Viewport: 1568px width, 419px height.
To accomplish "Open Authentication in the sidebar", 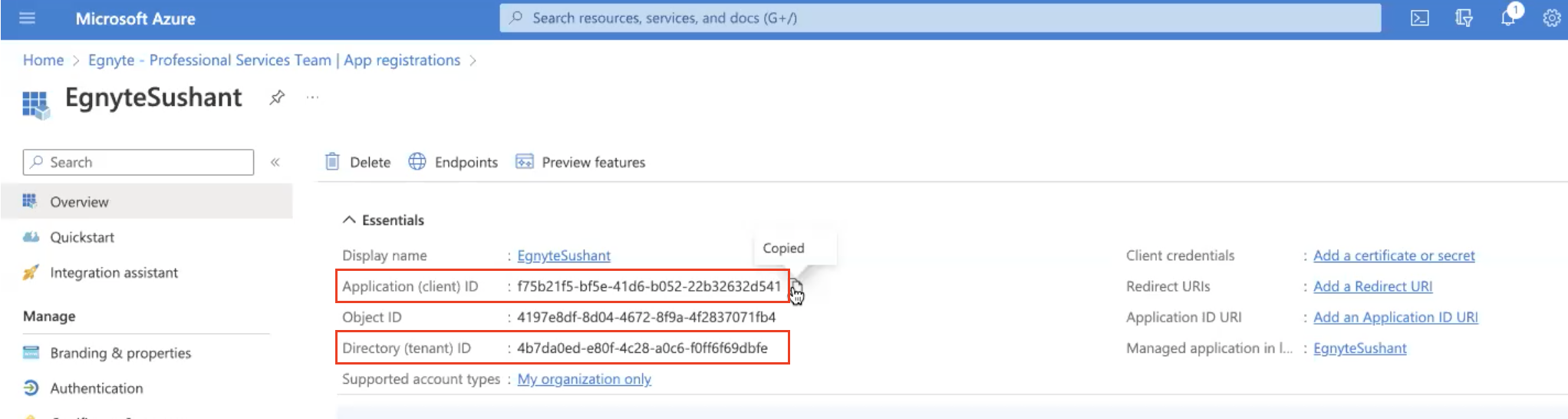I will tap(97, 388).
